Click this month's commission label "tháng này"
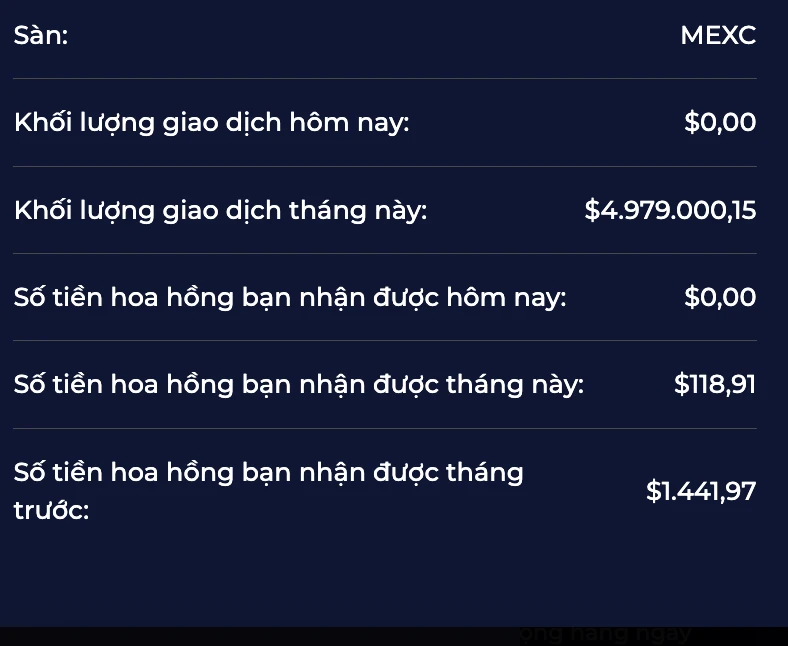The width and height of the screenshot is (788, 646). (299, 385)
